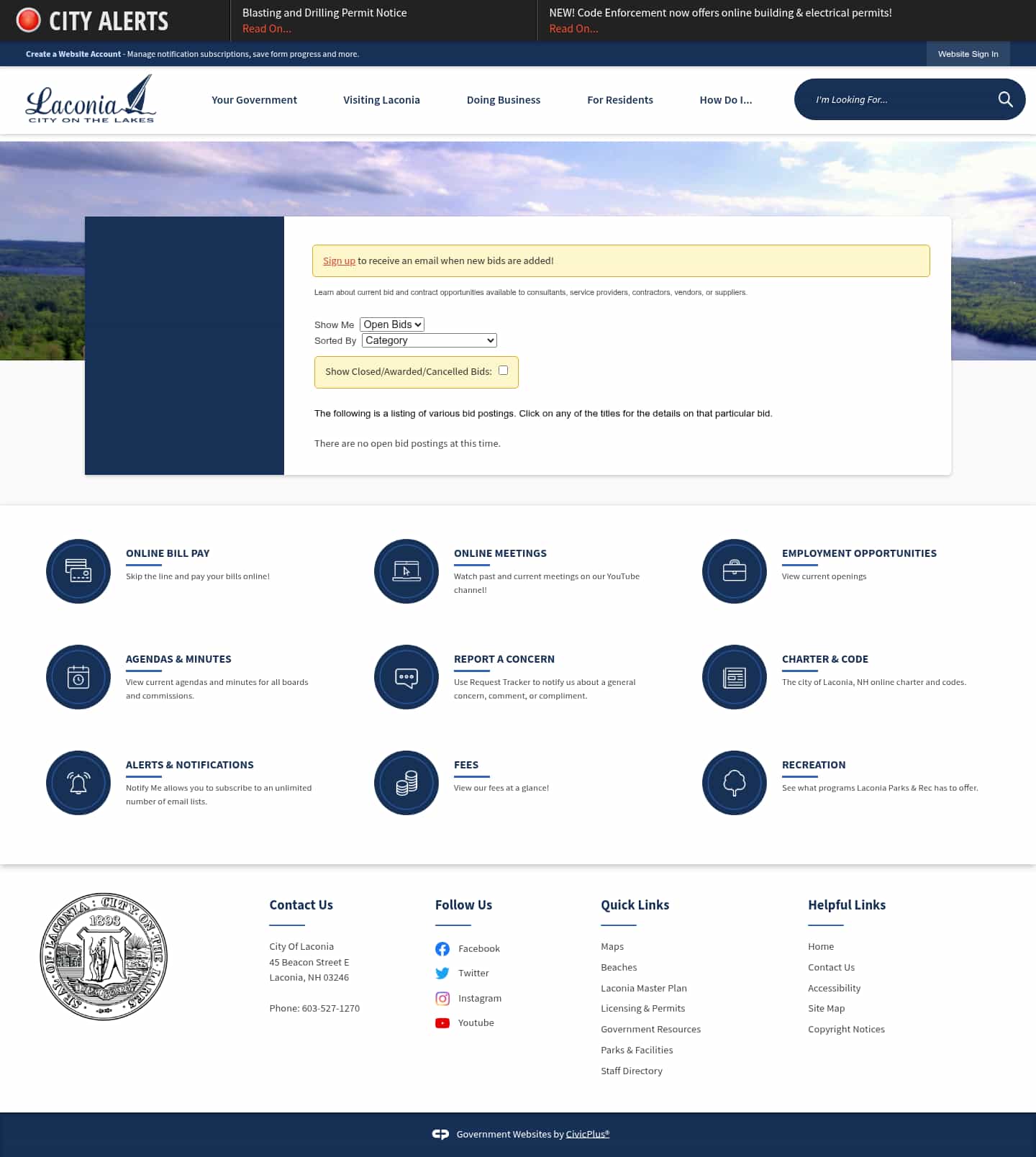Click the Phone: 603-527-1270 text
This screenshot has height=1157, width=1036.
(x=314, y=1009)
